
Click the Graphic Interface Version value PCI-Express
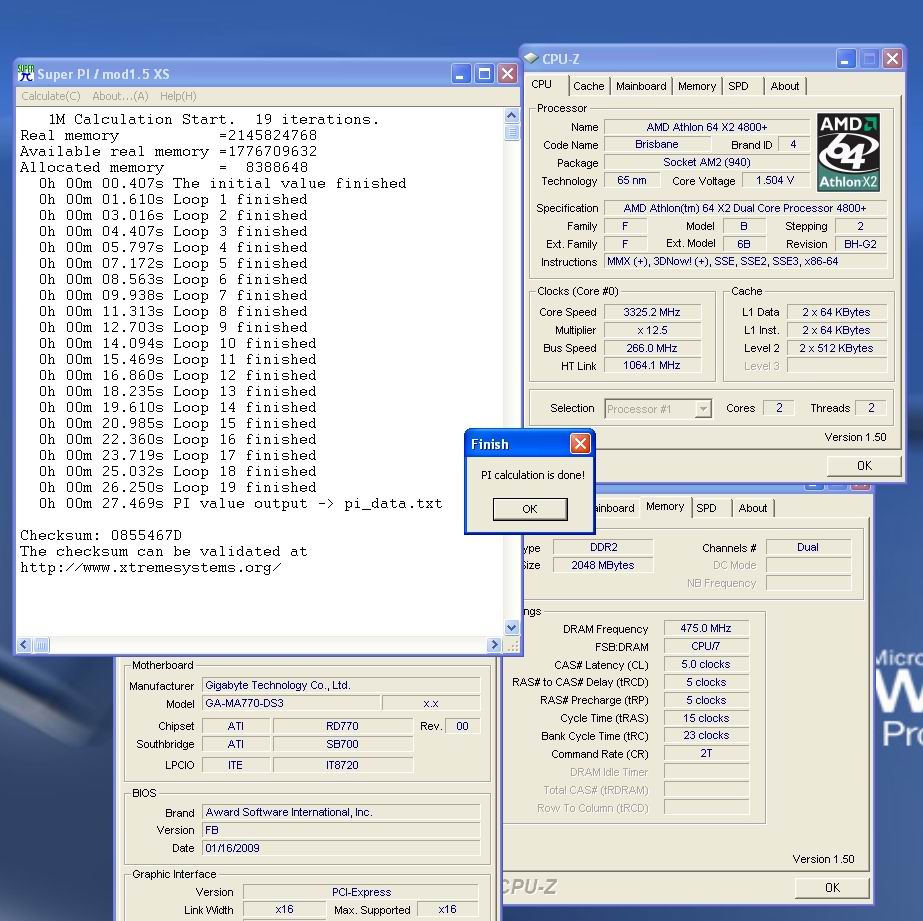[361, 892]
